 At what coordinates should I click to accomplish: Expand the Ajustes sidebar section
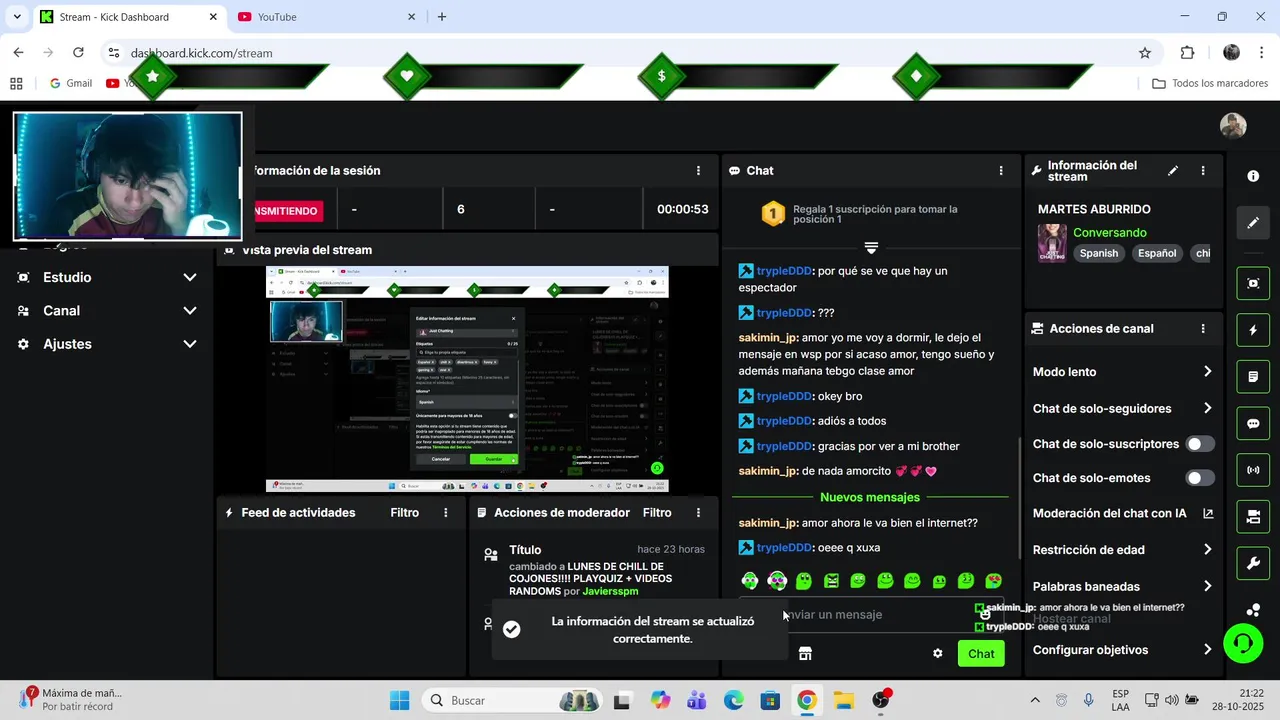pos(107,344)
